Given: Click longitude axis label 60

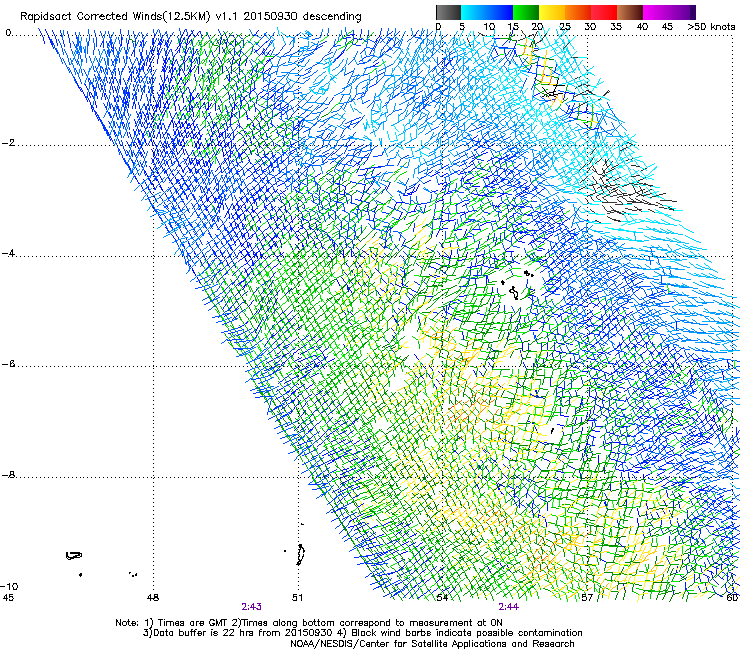Looking at the screenshot, I should tap(732, 598).
